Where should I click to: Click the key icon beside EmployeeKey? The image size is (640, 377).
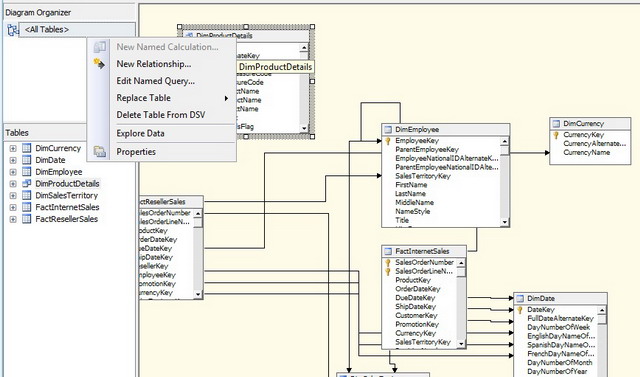388,141
